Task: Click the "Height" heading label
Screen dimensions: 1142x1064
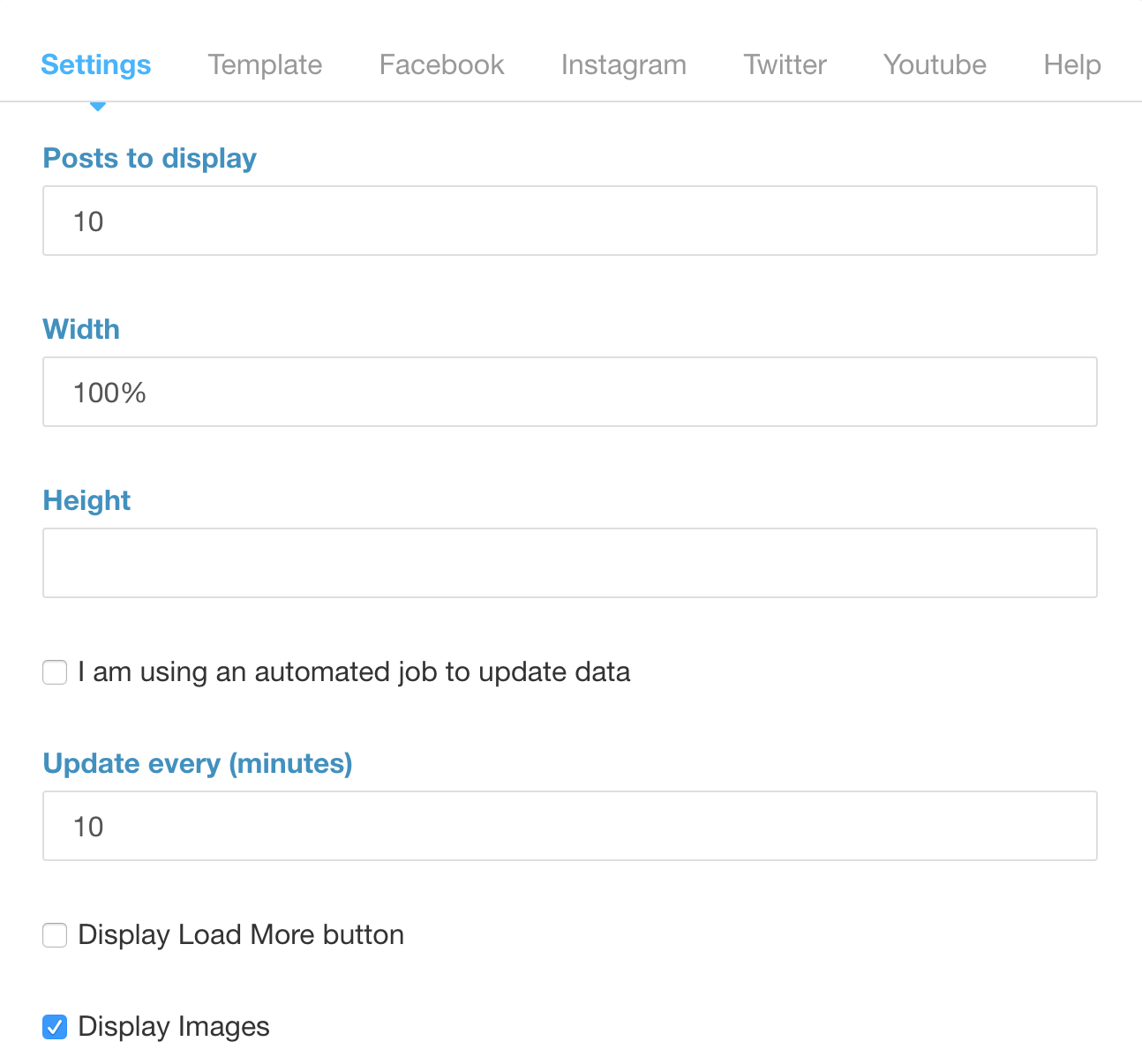Action: [86, 500]
